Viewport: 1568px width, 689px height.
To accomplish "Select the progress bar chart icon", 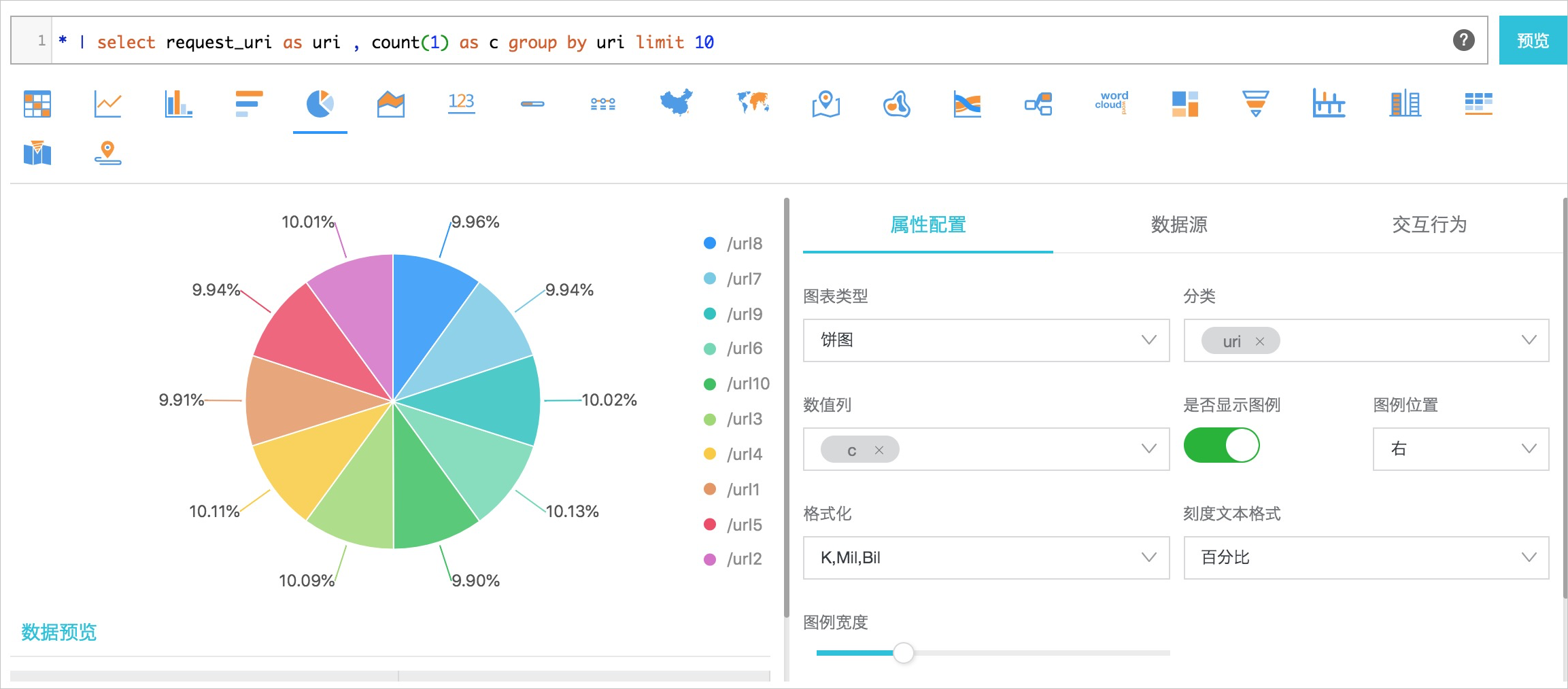I will point(532,104).
